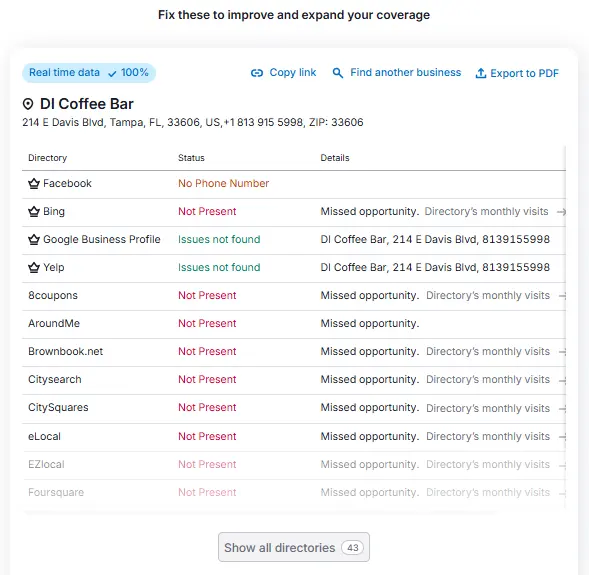Click the Directory column header
Image resolution: width=589 pixels, height=575 pixels.
(x=47, y=158)
